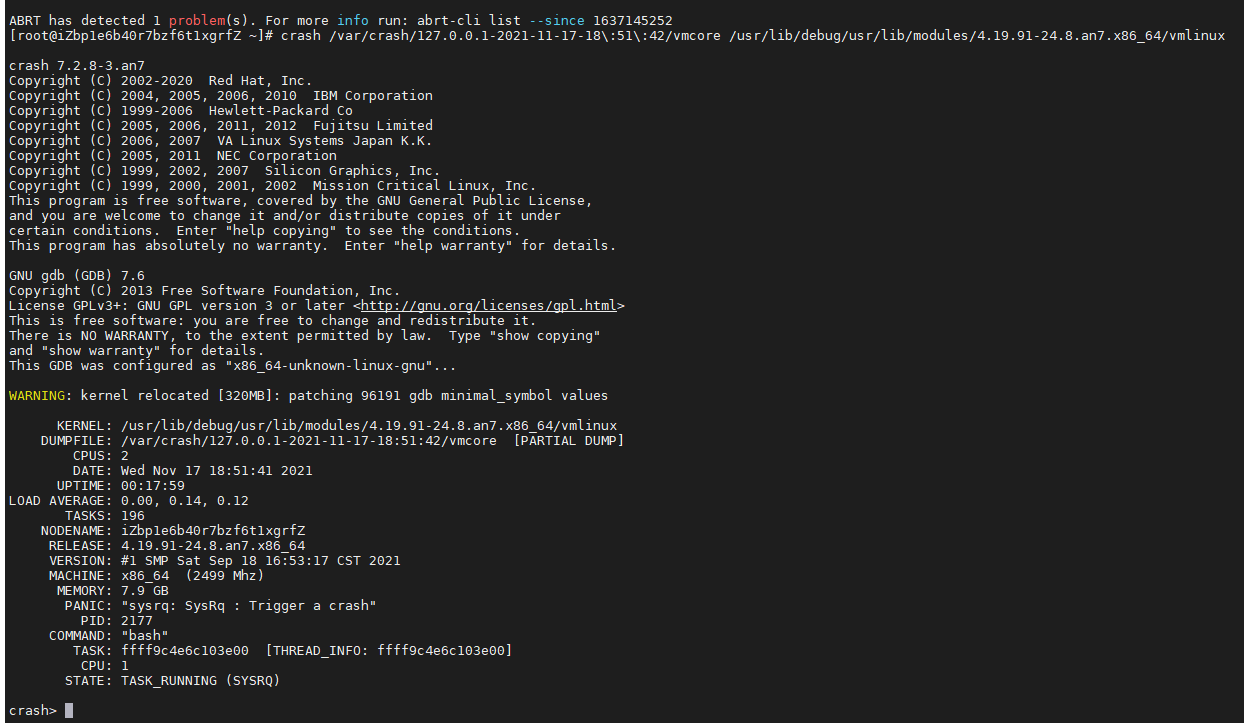The width and height of the screenshot is (1244, 723).
Task: Click the blue "info" word in ABRT line
Action: point(352,20)
